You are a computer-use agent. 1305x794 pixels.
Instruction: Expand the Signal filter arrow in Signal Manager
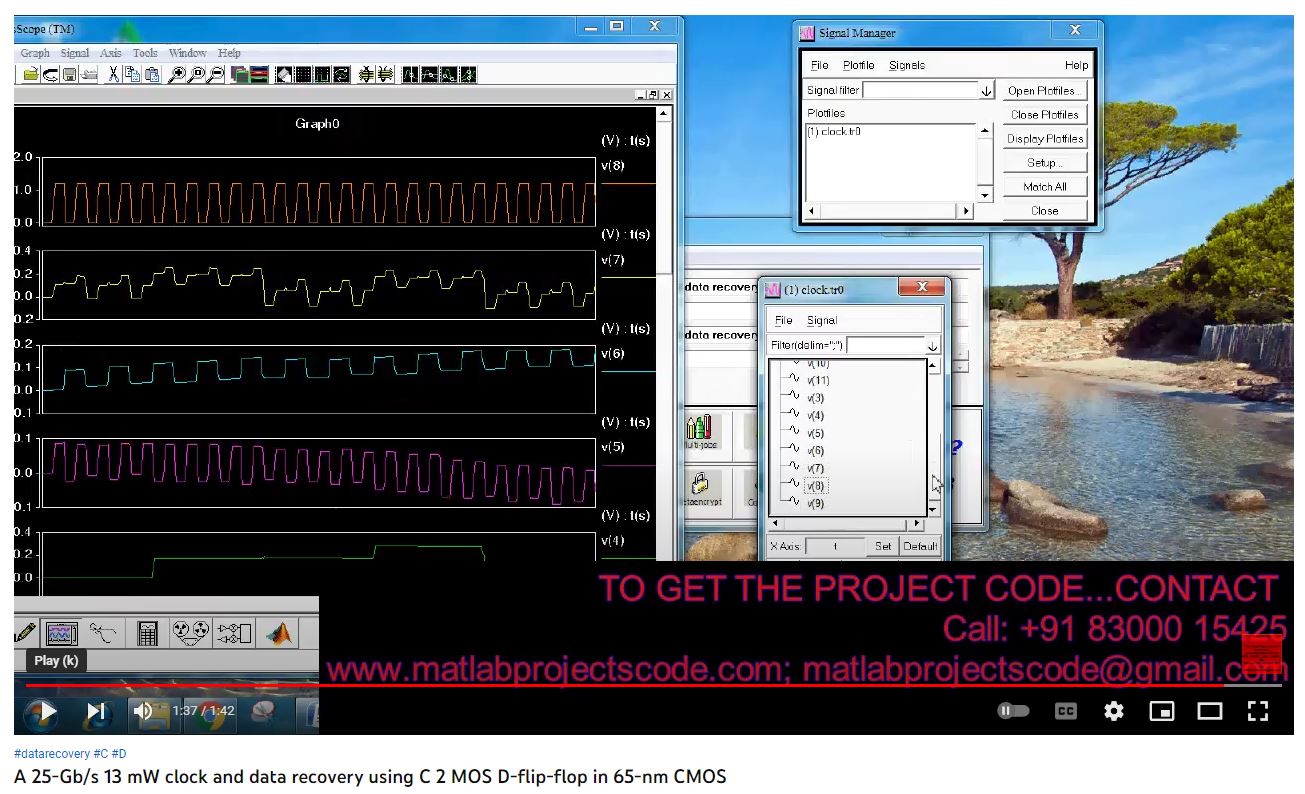click(986, 90)
